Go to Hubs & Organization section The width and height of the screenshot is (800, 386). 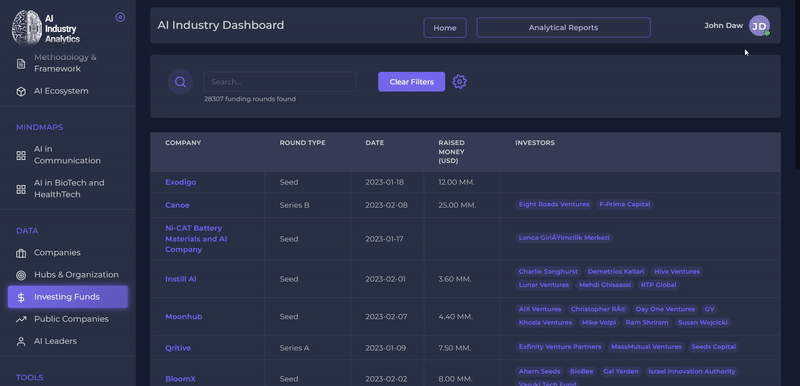(76, 275)
